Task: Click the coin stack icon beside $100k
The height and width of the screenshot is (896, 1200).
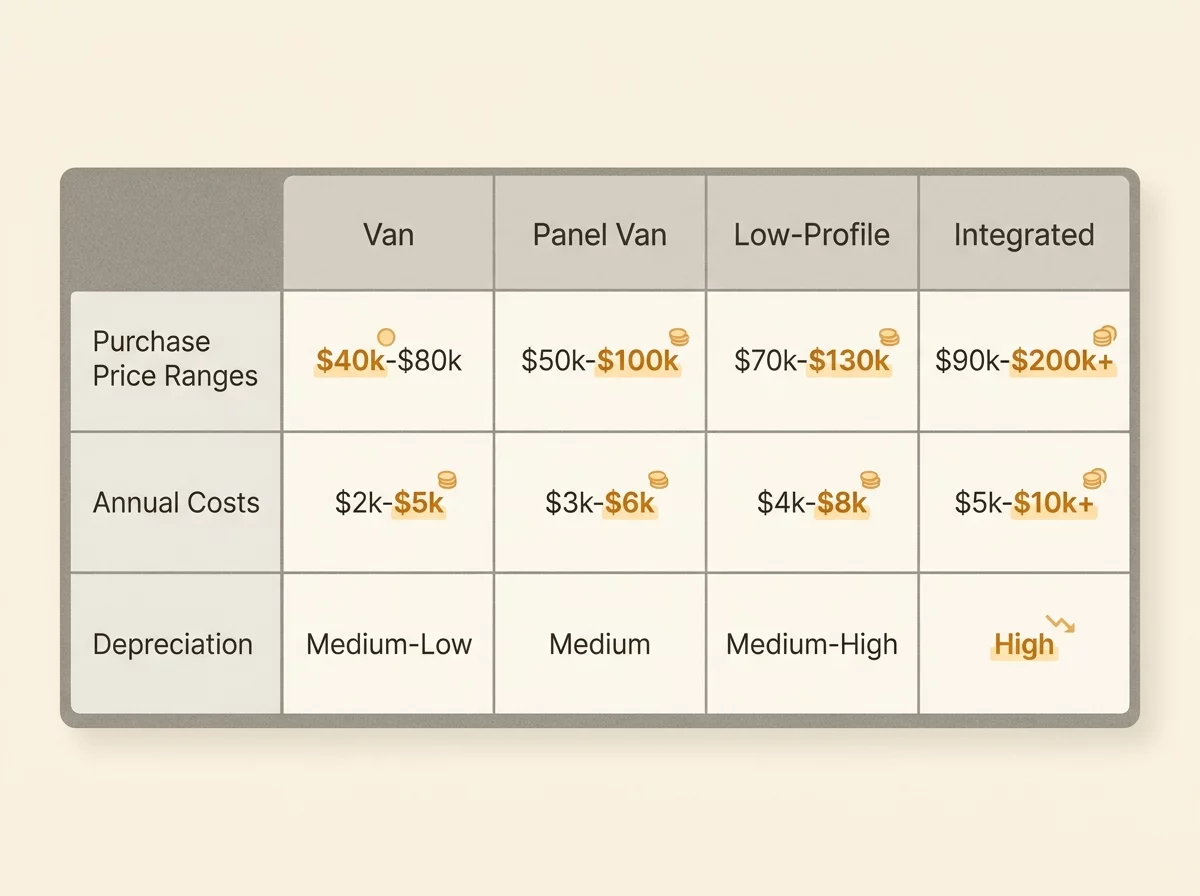Action: (677, 338)
